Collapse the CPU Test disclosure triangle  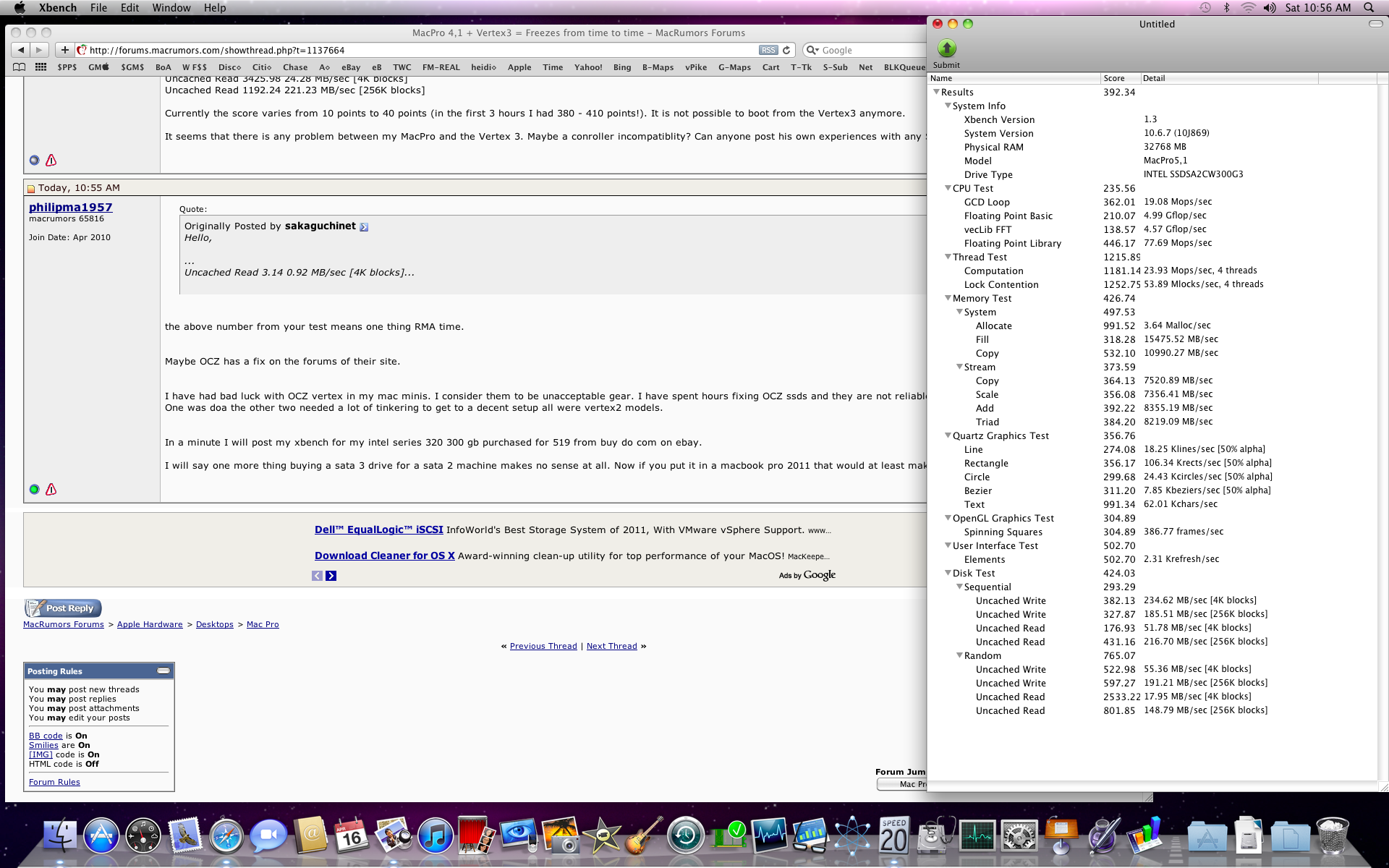[x=948, y=188]
